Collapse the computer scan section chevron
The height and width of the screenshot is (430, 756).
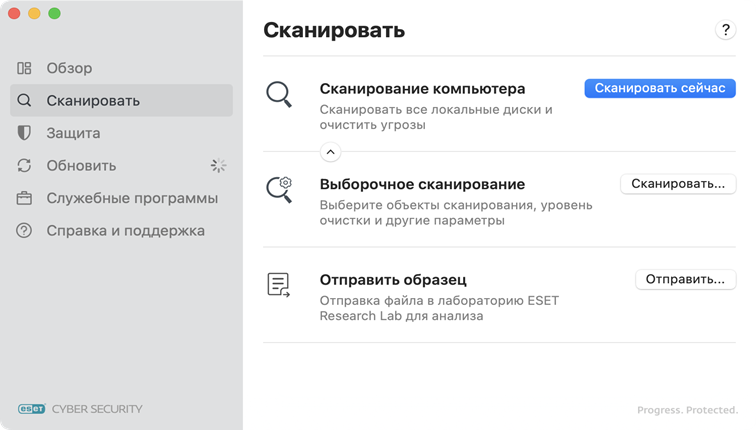[330, 152]
